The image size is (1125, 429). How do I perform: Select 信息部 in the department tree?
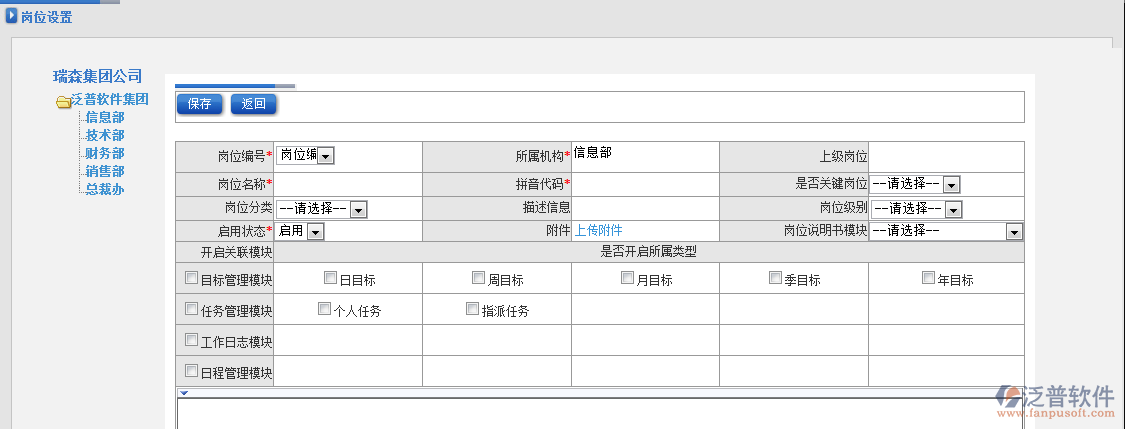pos(104,117)
